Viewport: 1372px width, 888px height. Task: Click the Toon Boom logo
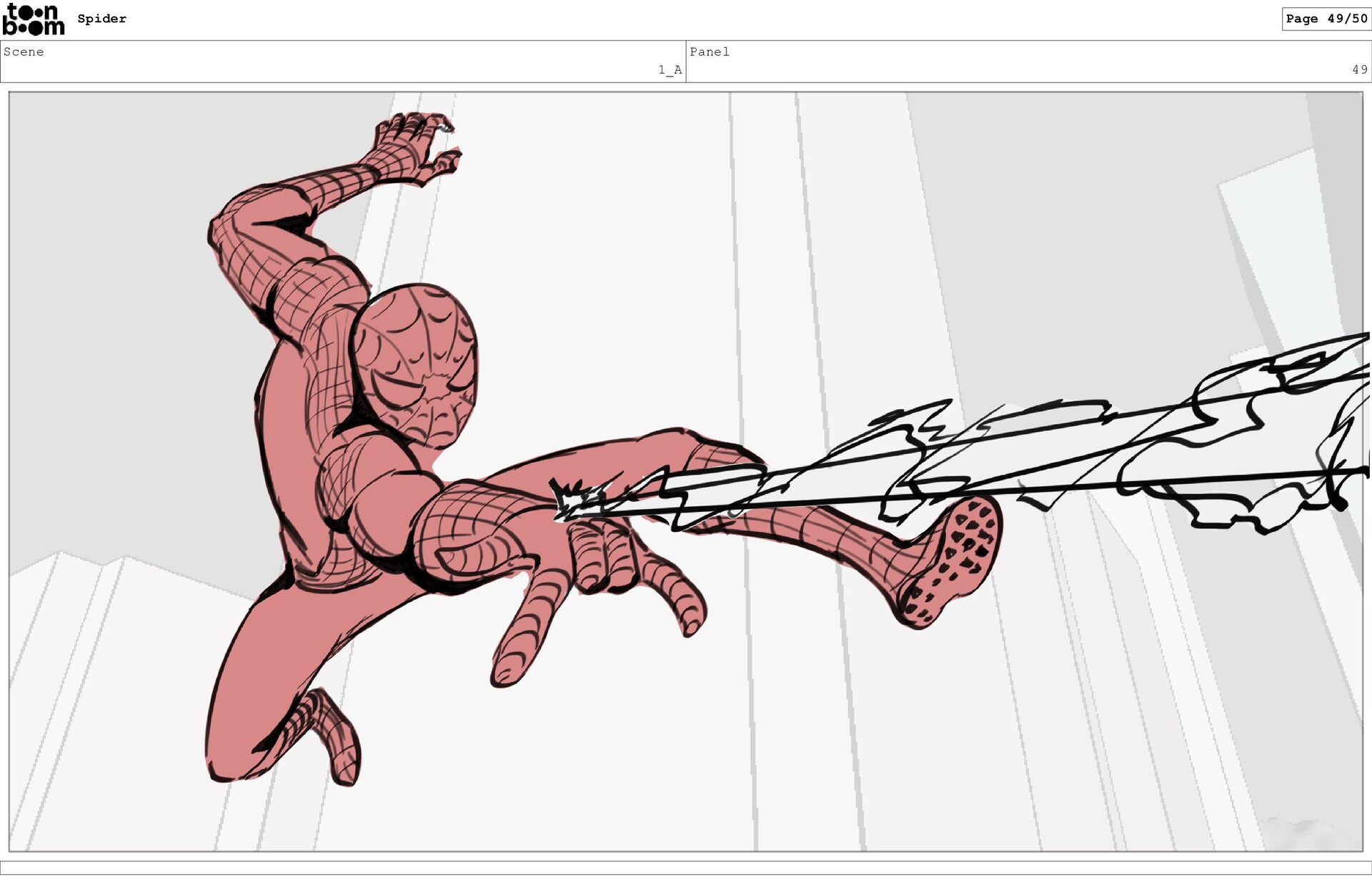34,19
